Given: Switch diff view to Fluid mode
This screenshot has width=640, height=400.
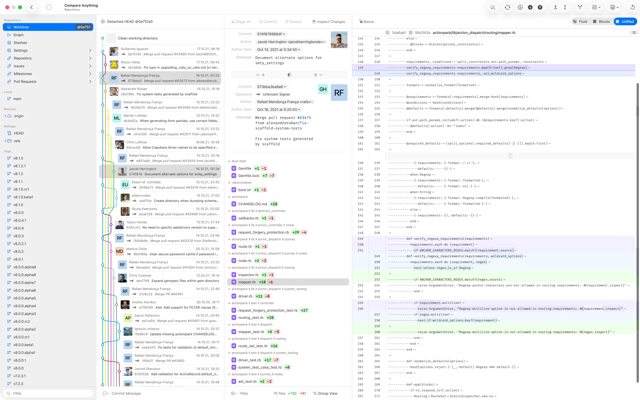Looking at the screenshot, I should [x=580, y=22].
